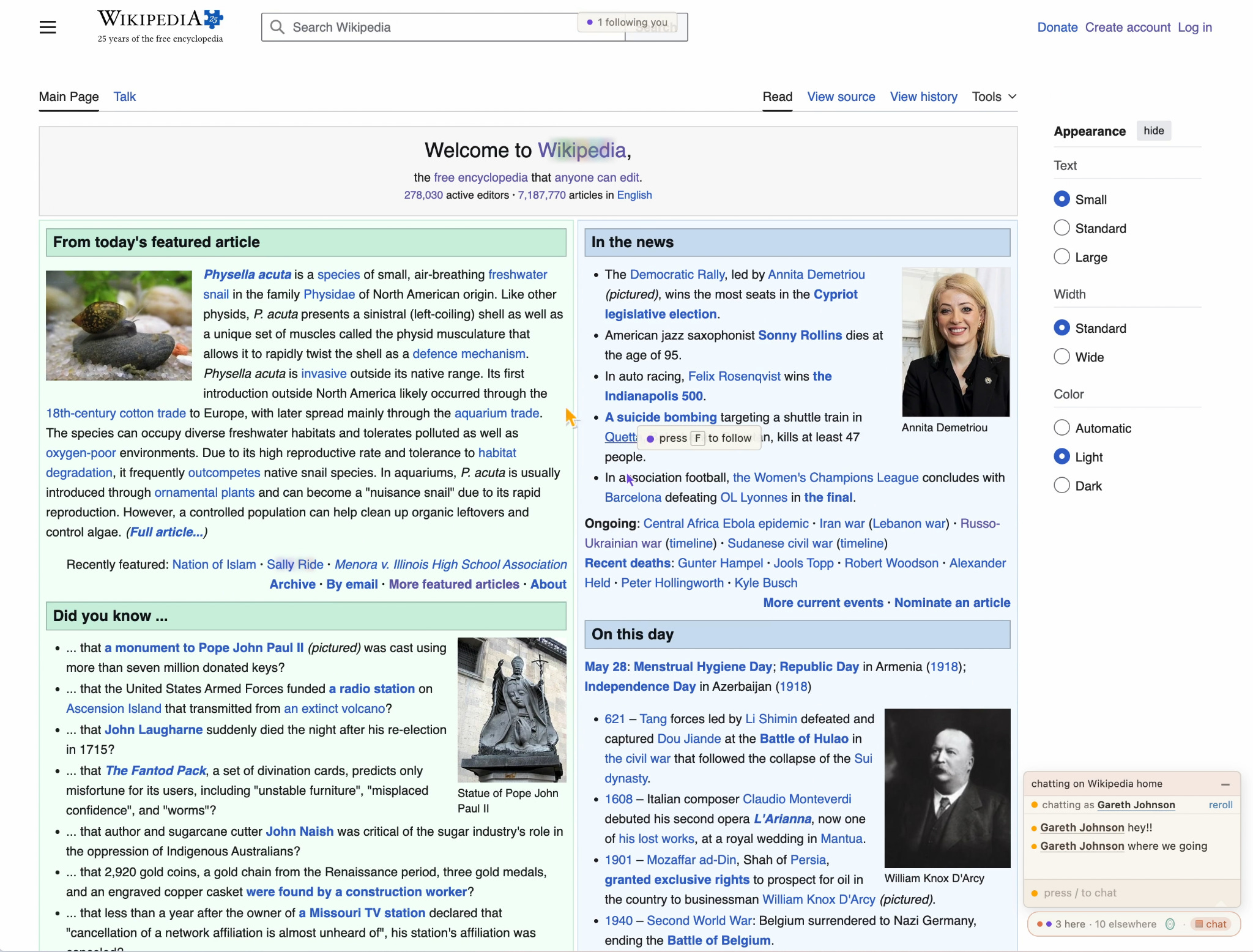
Task: Toggle the chat button in presence bar
Action: pos(1211,924)
